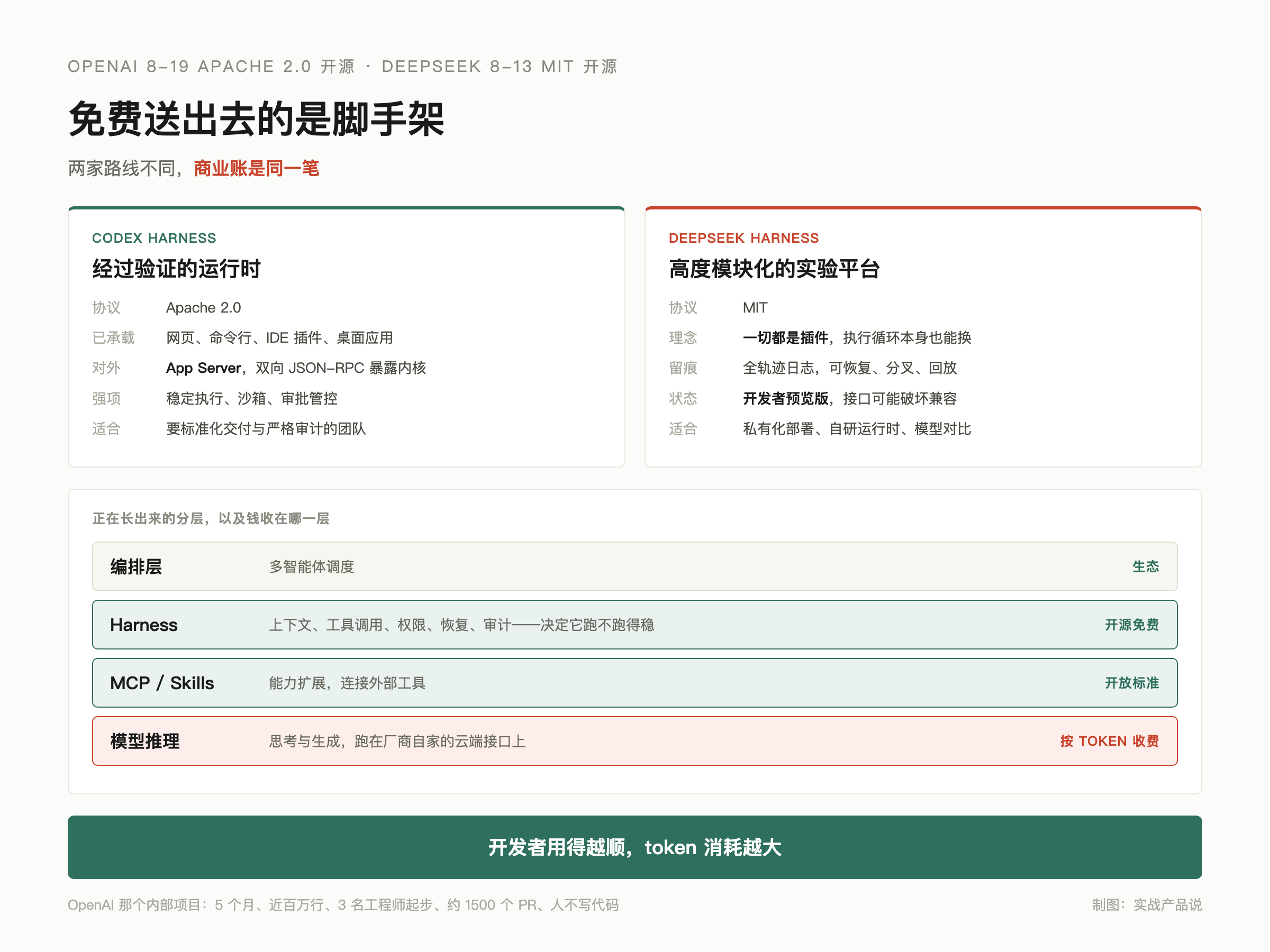Screen dimensions: 1270x952
Task: Click heading 经过验证的运行时
Action: point(176,269)
